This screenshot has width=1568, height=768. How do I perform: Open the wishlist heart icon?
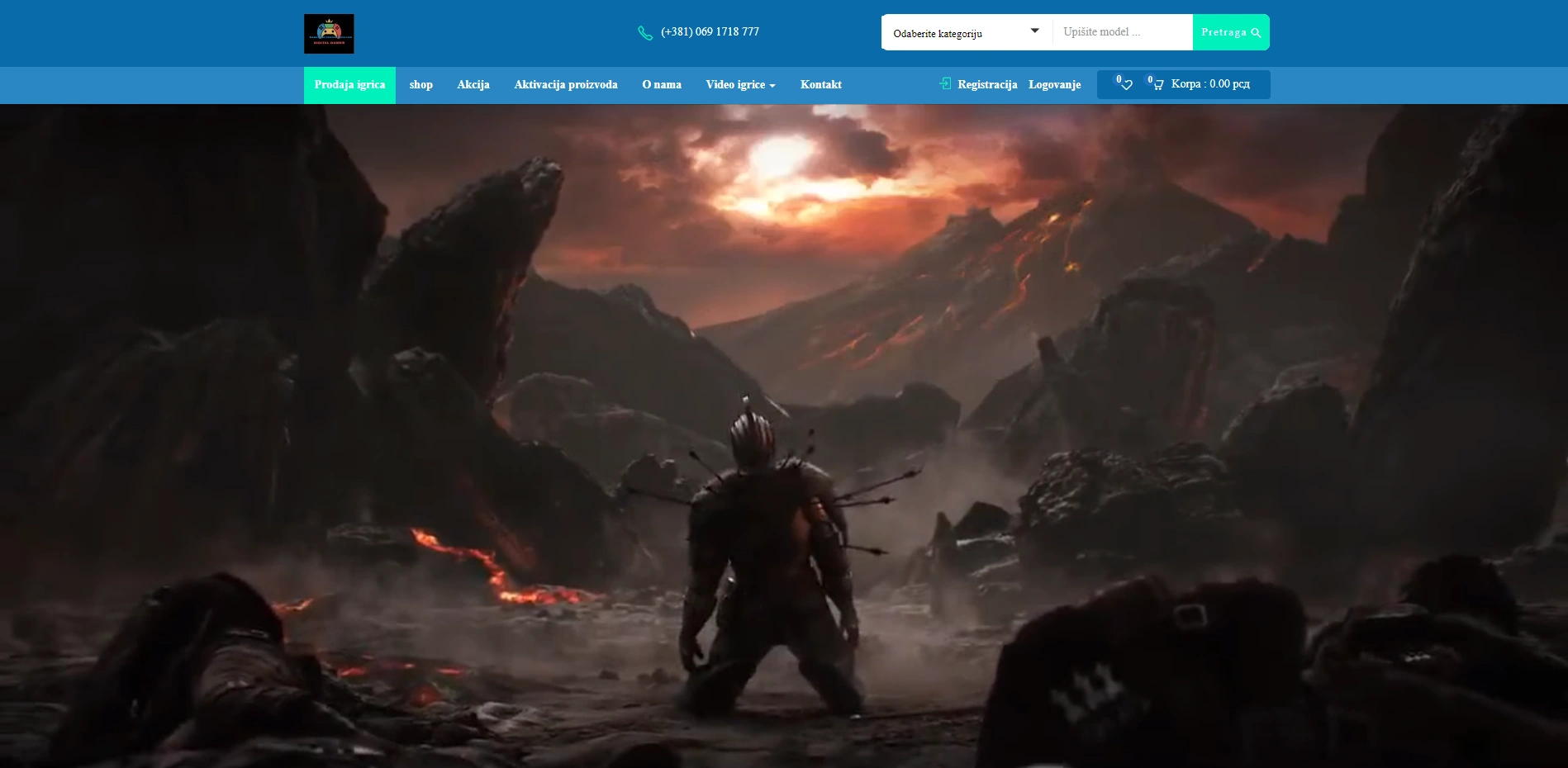pyautogui.click(x=1125, y=84)
